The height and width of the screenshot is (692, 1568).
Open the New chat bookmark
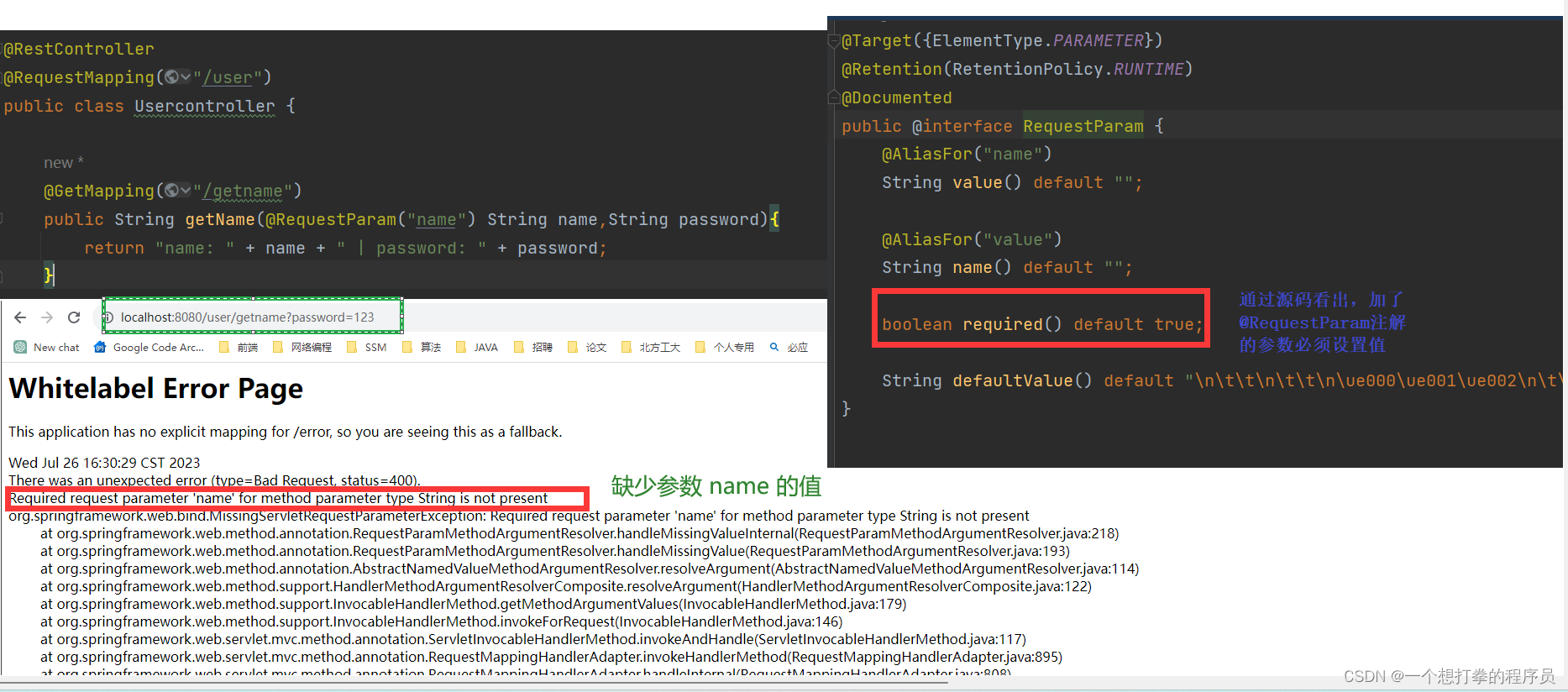point(46,347)
